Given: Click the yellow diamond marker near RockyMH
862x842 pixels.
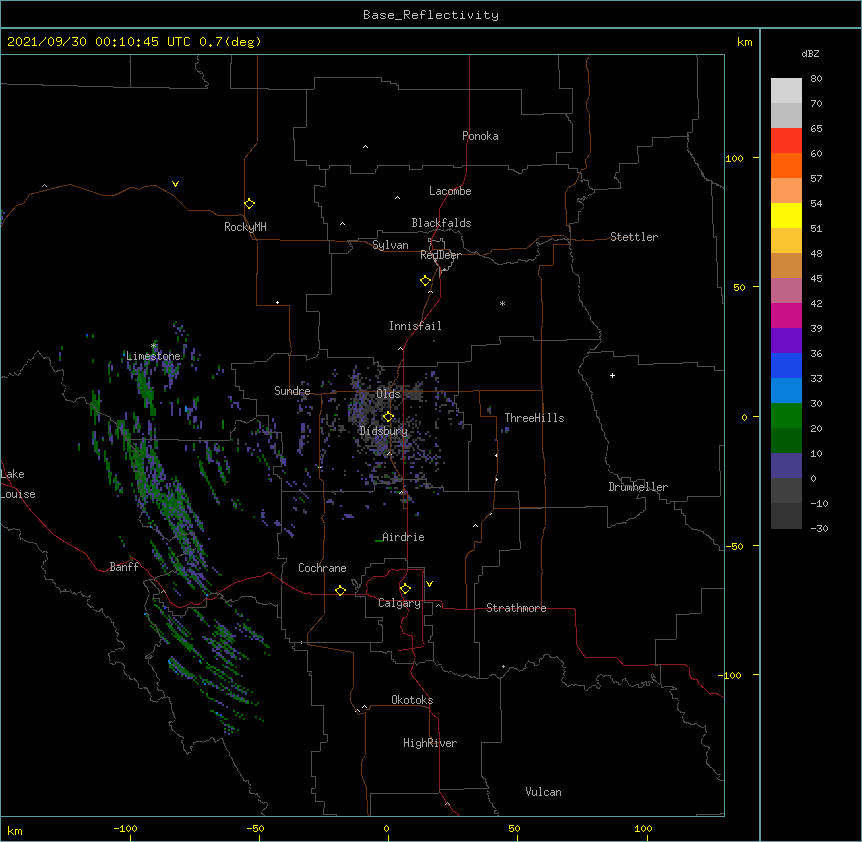Looking at the screenshot, I should tap(249, 204).
